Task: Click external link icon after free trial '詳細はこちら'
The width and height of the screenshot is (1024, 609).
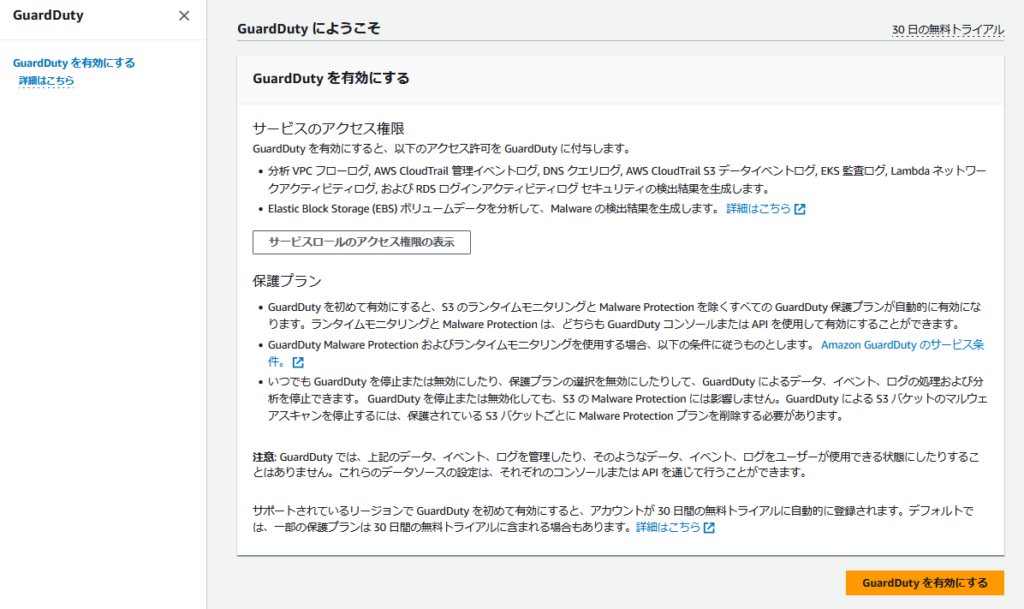Action: point(709,527)
